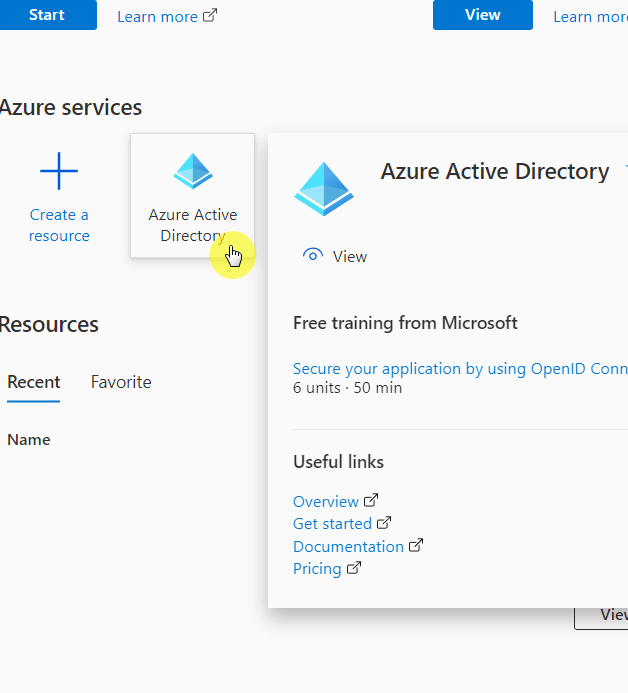Screen dimensions: 628x693
Task: Click the external-link icon next to Documentation
Action: [416, 545]
